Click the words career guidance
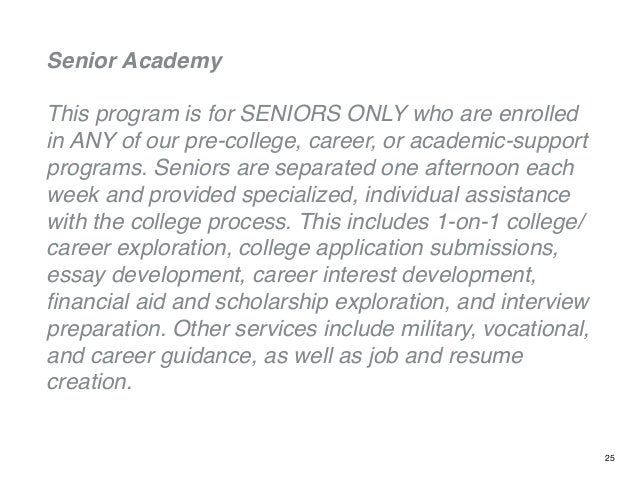The image size is (638, 479). click(x=171, y=357)
